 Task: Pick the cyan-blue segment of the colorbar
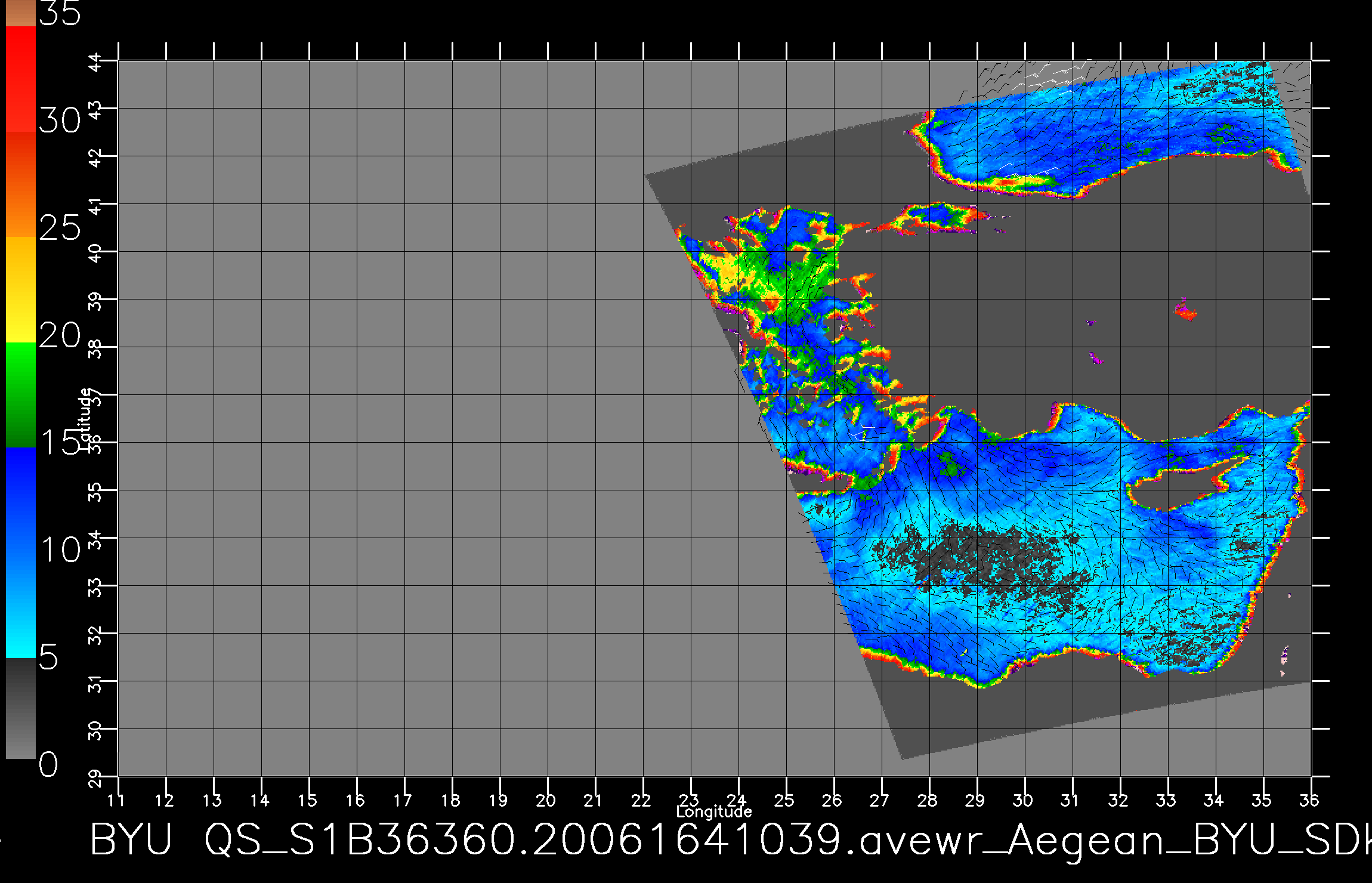coord(21,552)
